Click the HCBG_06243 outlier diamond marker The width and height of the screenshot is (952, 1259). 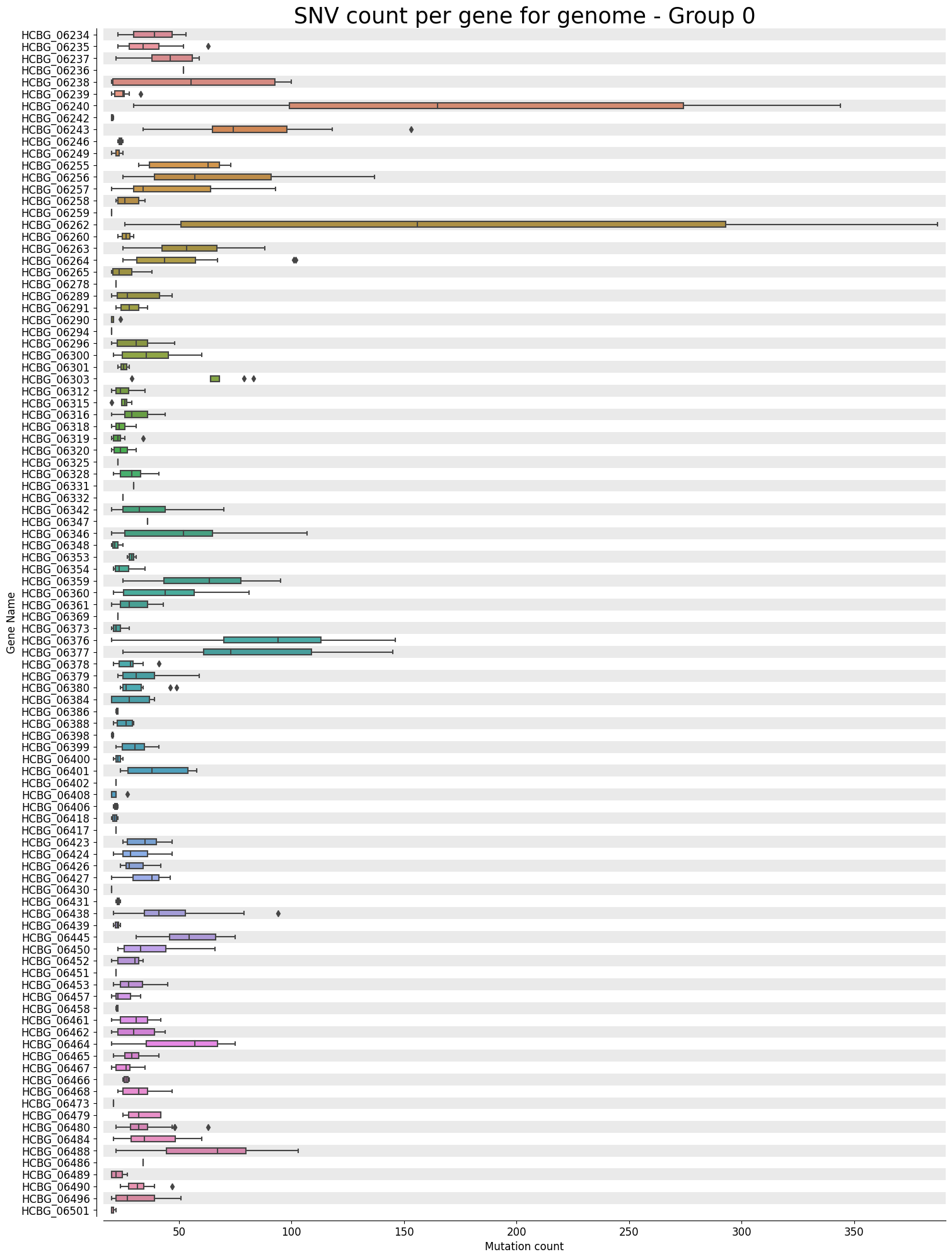[411, 130]
